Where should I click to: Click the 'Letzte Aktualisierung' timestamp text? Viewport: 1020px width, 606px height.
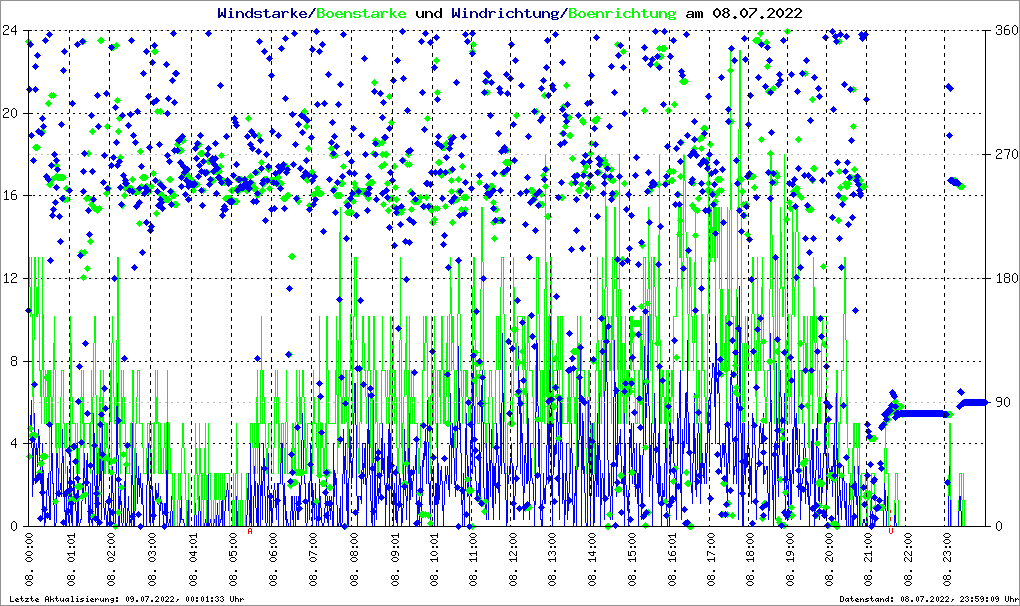point(126,599)
